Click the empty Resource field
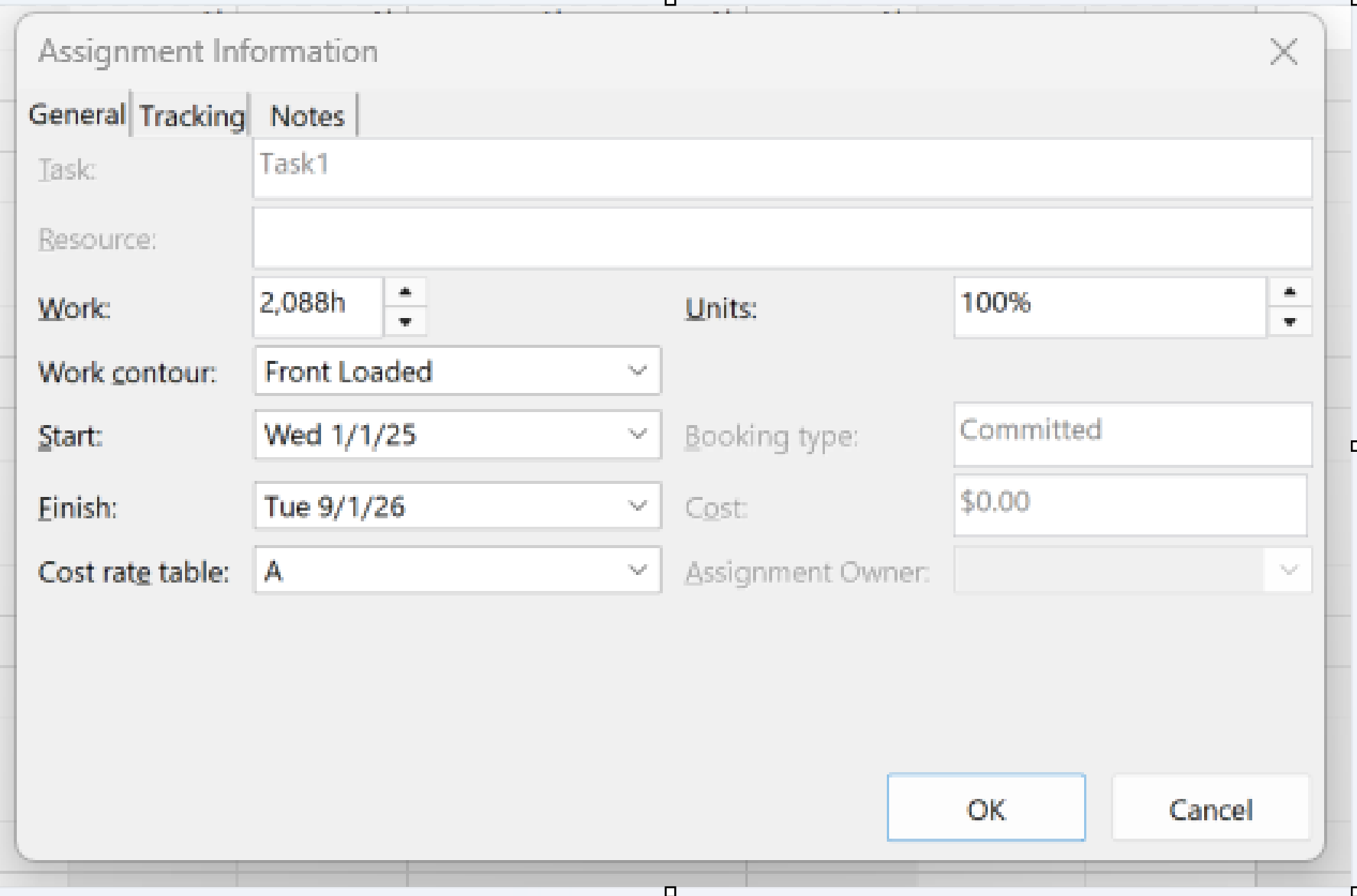 (x=781, y=239)
